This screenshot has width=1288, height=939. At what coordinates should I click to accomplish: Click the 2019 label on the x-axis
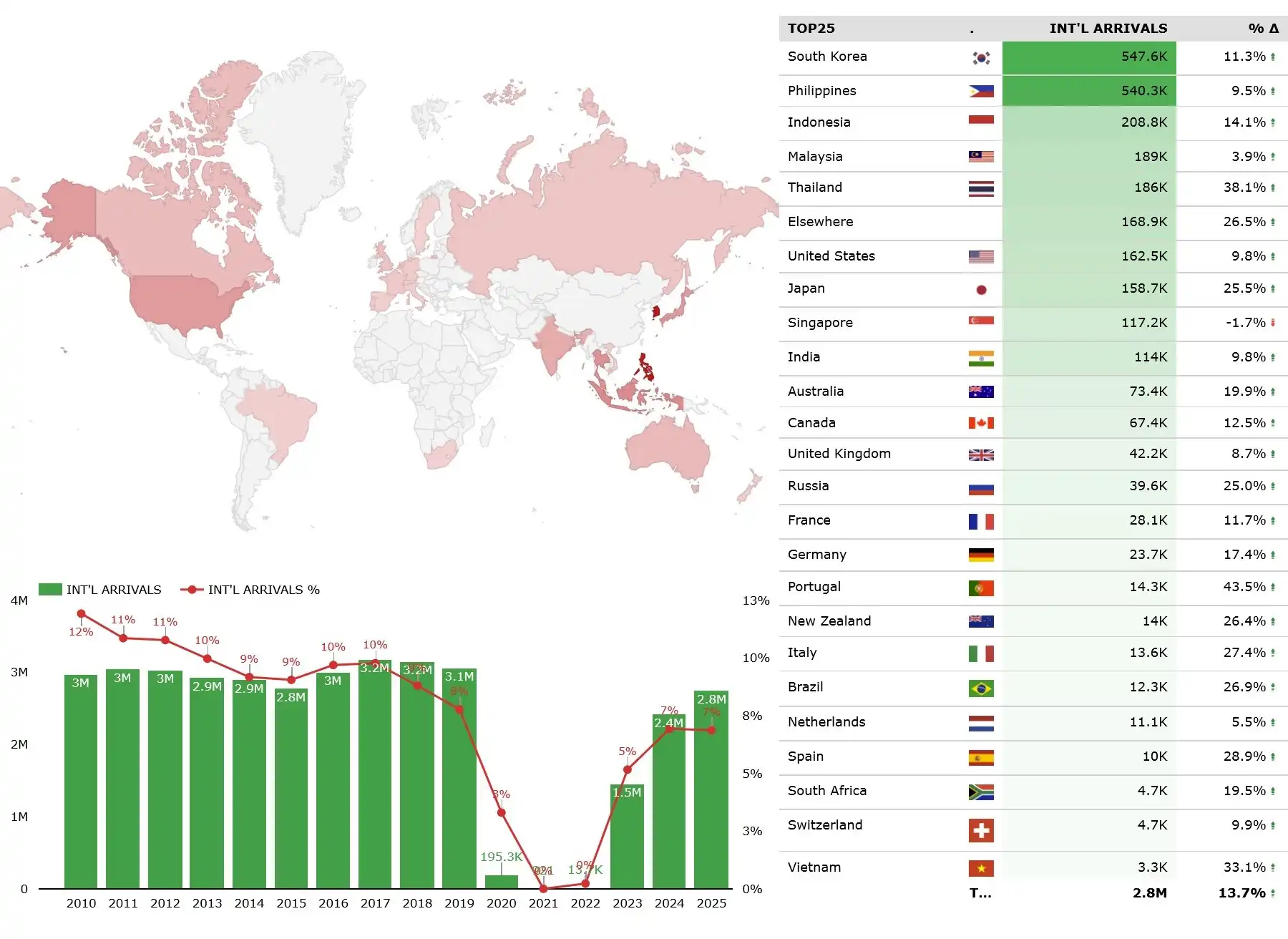tap(459, 903)
